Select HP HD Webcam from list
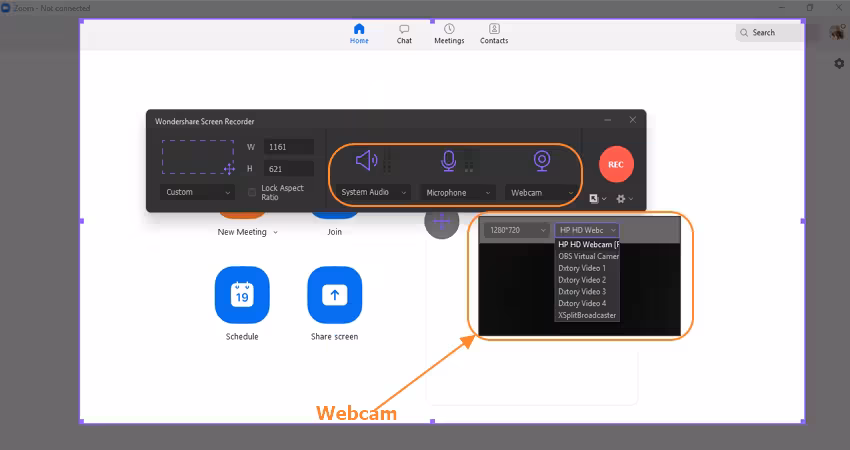The height and width of the screenshot is (450, 850). pyautogui.click(x=587, y=245)
